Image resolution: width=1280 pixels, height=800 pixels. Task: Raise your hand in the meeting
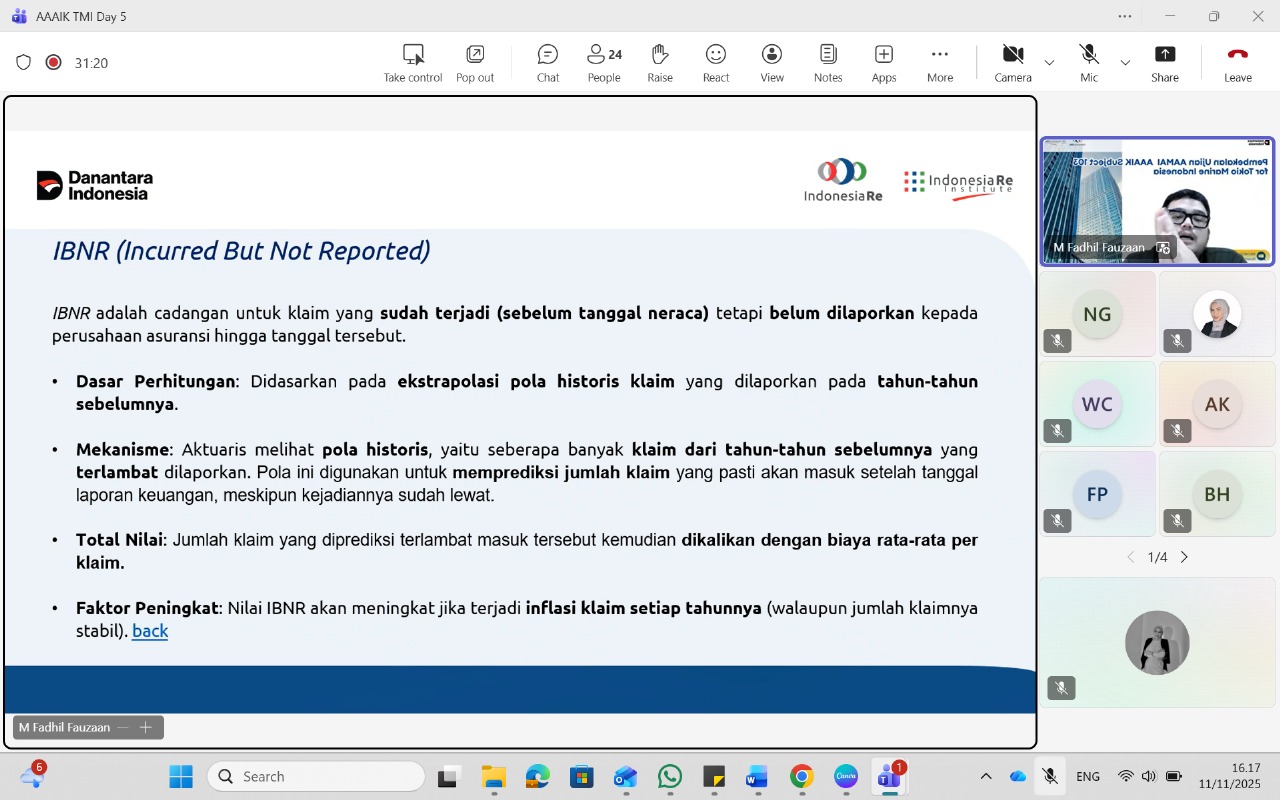point(660,62)
